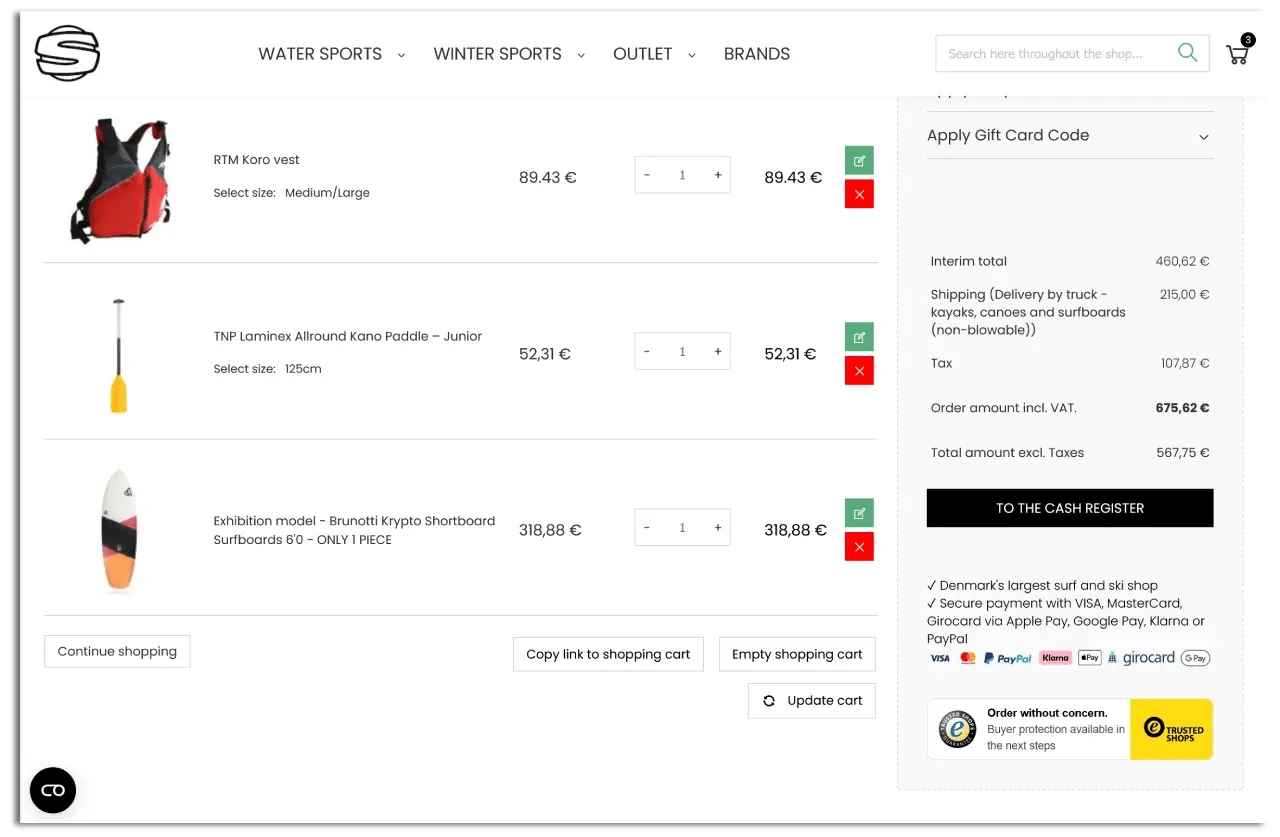Click the round CO icon at bottom-left
Viewport: 1280px width, 837px height.
pyautogui.click(x=52, y=790)
